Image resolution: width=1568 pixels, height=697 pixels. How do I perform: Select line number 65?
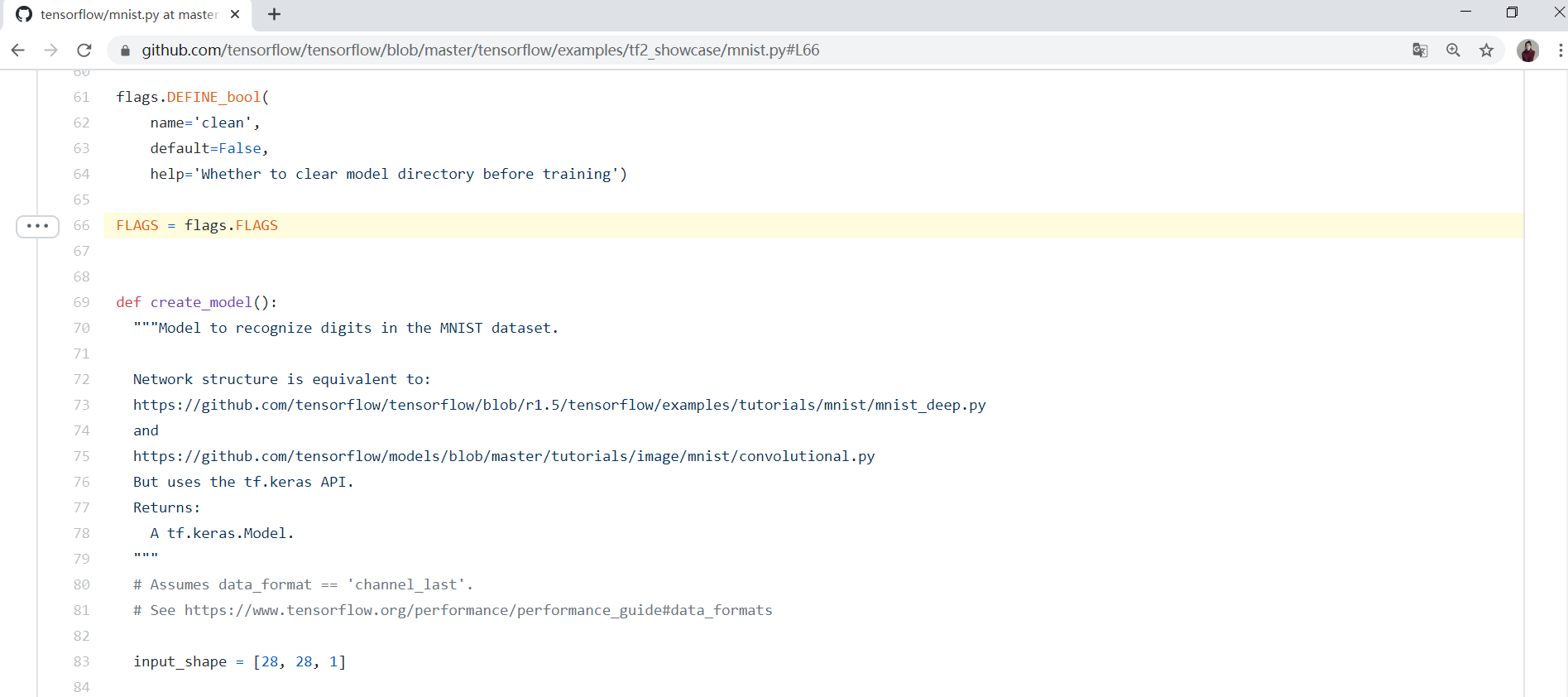coord(81,200)
